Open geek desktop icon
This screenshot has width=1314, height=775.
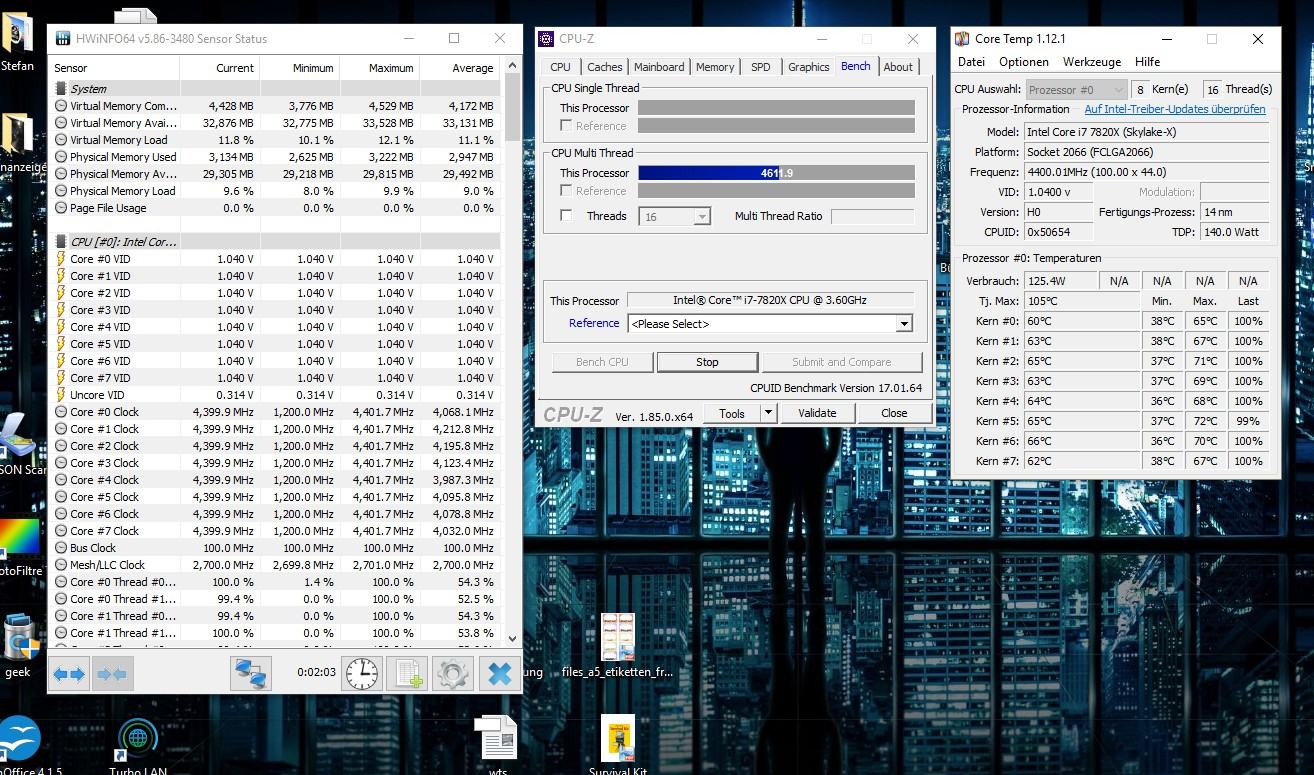click(19, 645)
